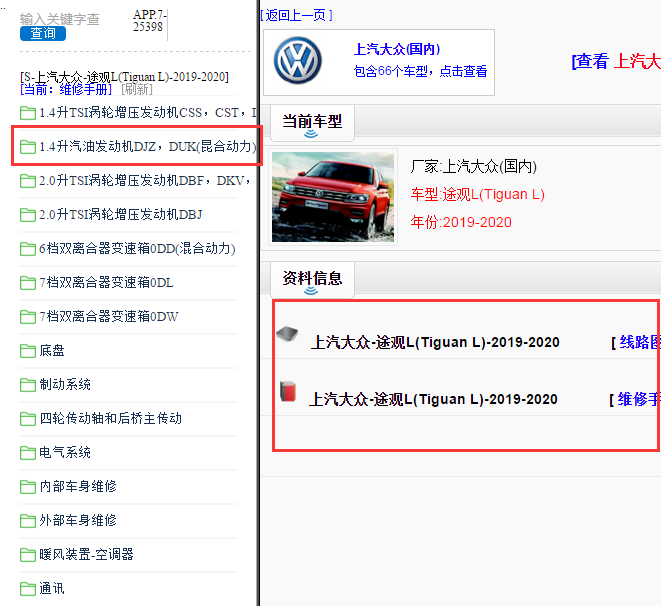Click the S-上汽大众-途观L(Tiguan L)-2019-2020 heading
Screen dimensions: 661x606
pyautogui.click(x=124, y=77)
